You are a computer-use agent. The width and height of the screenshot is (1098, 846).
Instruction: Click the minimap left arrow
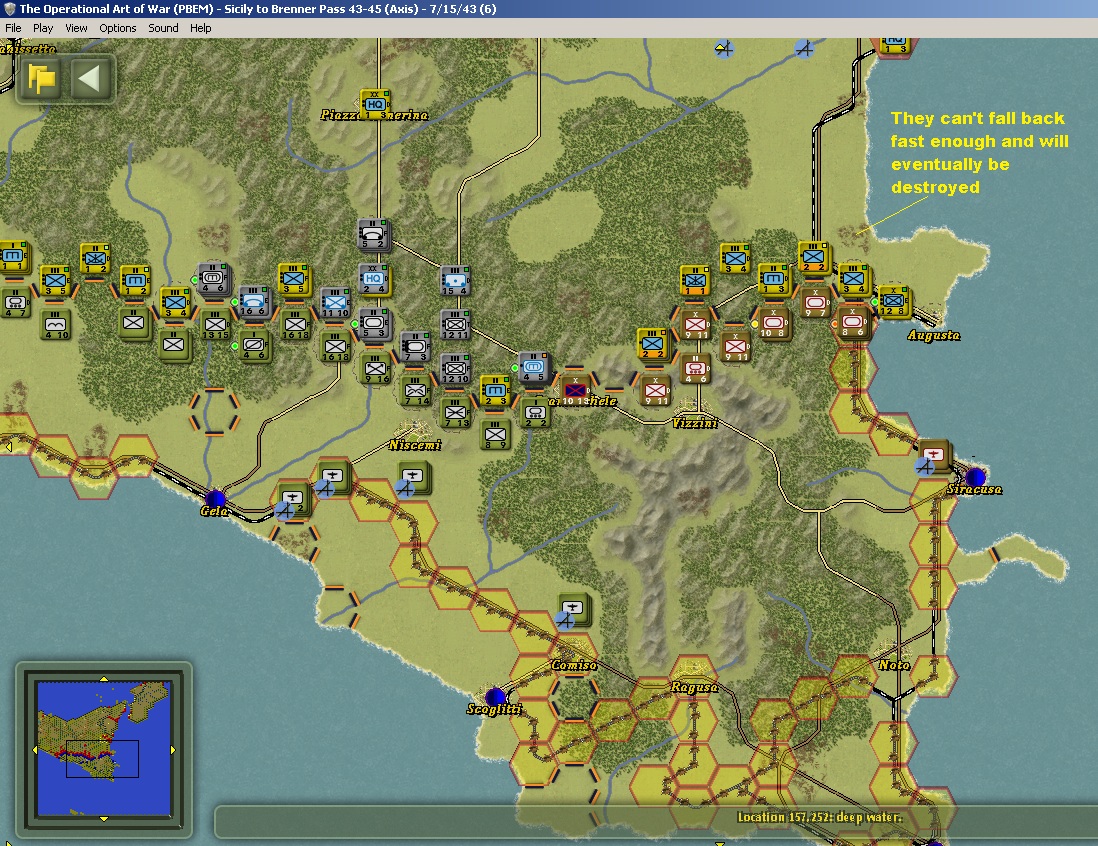click(x=35, y=749)
